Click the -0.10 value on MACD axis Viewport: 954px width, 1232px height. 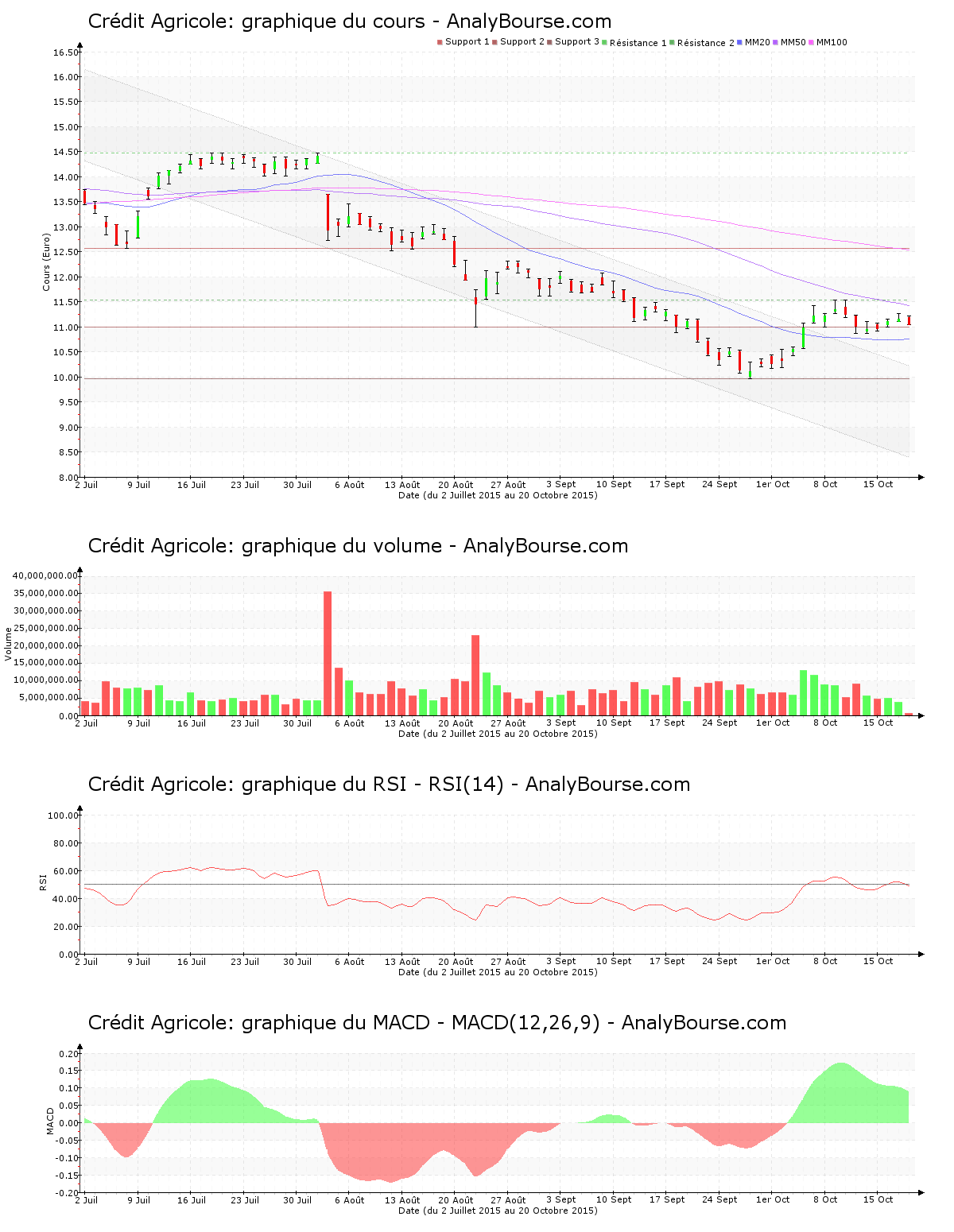click(x=67, y=1158)
